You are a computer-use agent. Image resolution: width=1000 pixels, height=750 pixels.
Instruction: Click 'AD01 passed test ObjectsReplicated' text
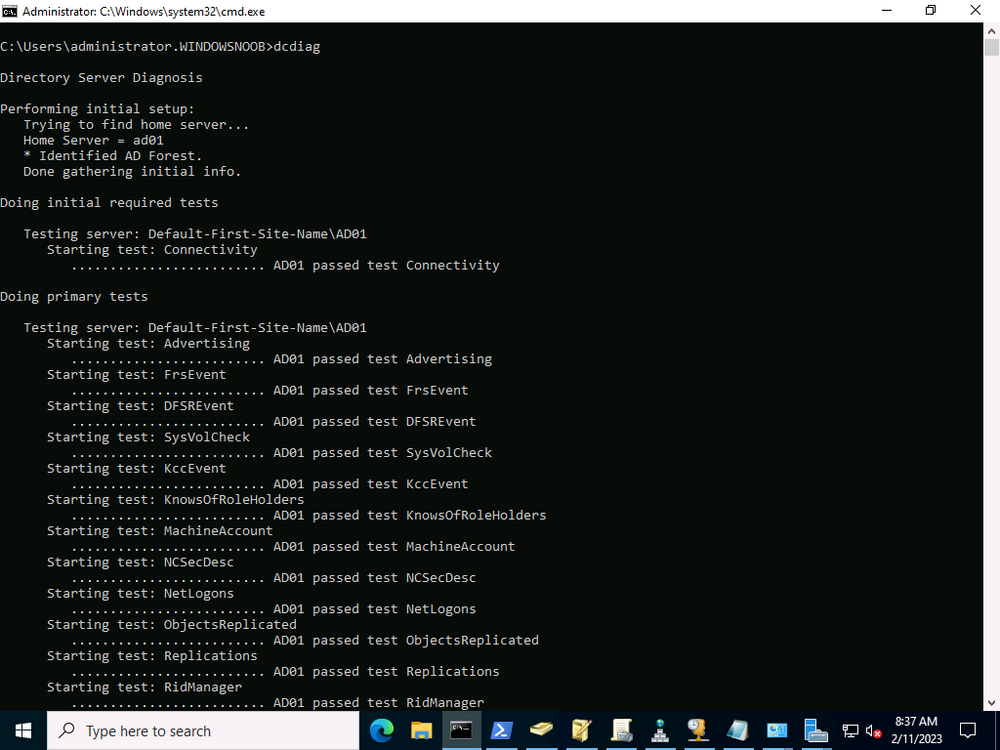pyautogui.click(x=406, y=640)
